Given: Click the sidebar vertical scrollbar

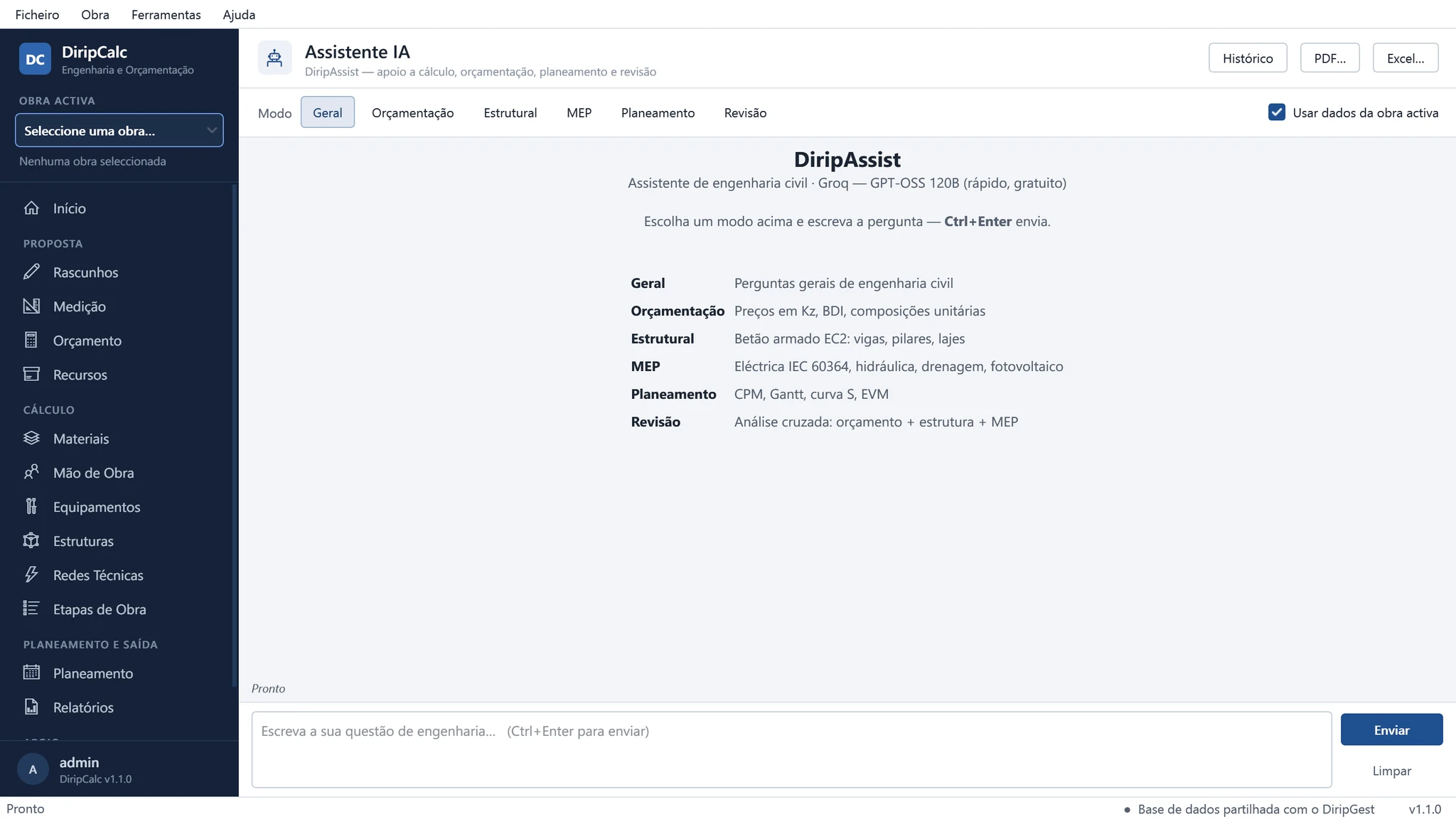Looking at the screenshot, I should [235, 435].
